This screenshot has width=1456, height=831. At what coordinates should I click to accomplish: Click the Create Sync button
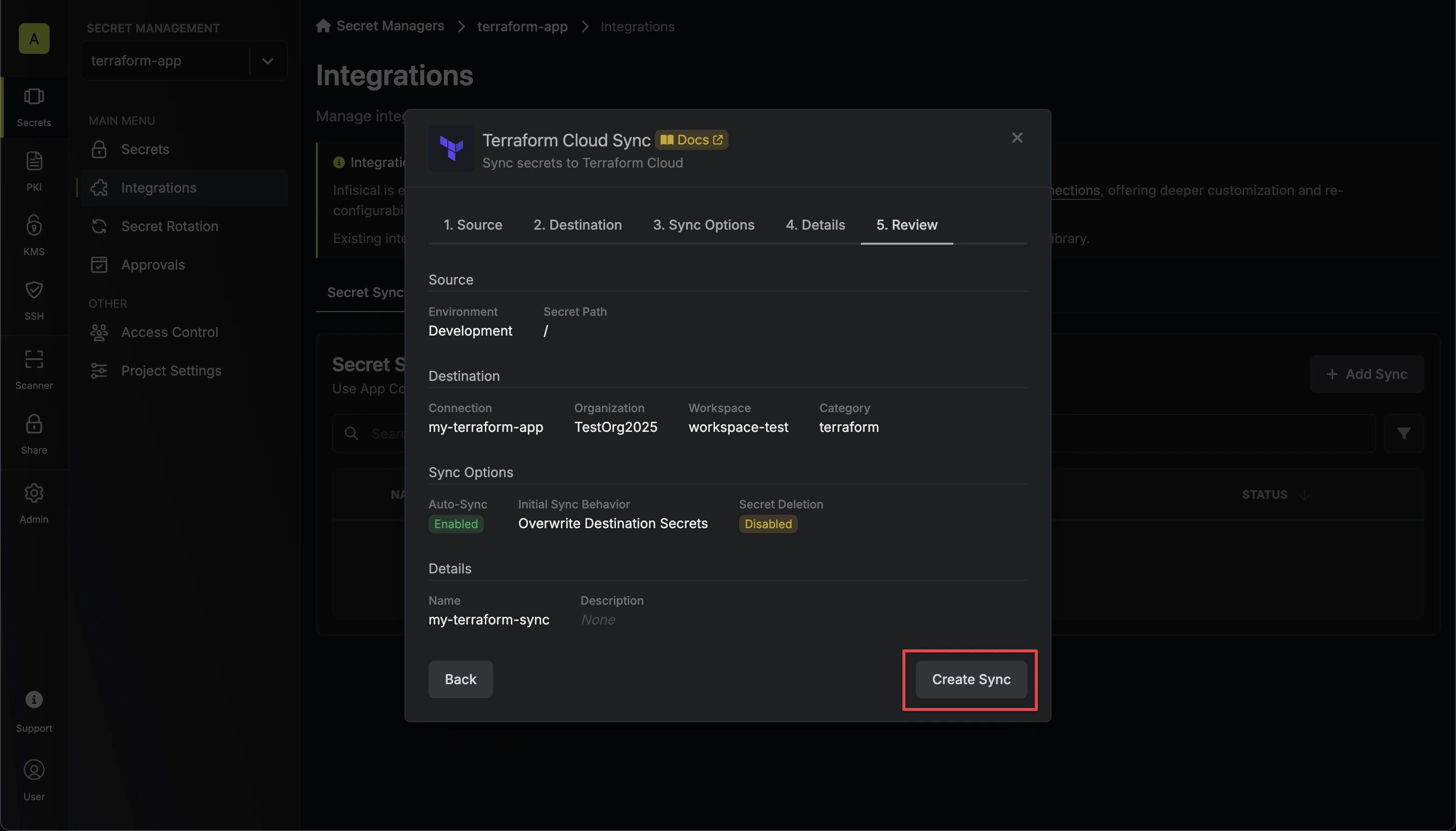971,679
